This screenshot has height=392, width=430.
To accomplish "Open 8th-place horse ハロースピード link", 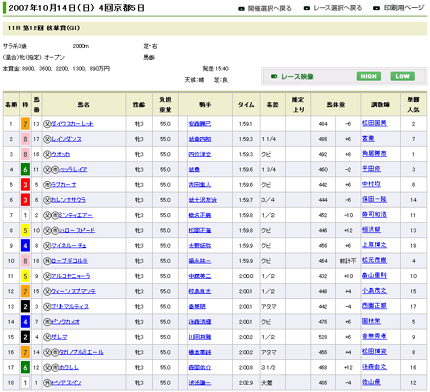I will point(77,230).
